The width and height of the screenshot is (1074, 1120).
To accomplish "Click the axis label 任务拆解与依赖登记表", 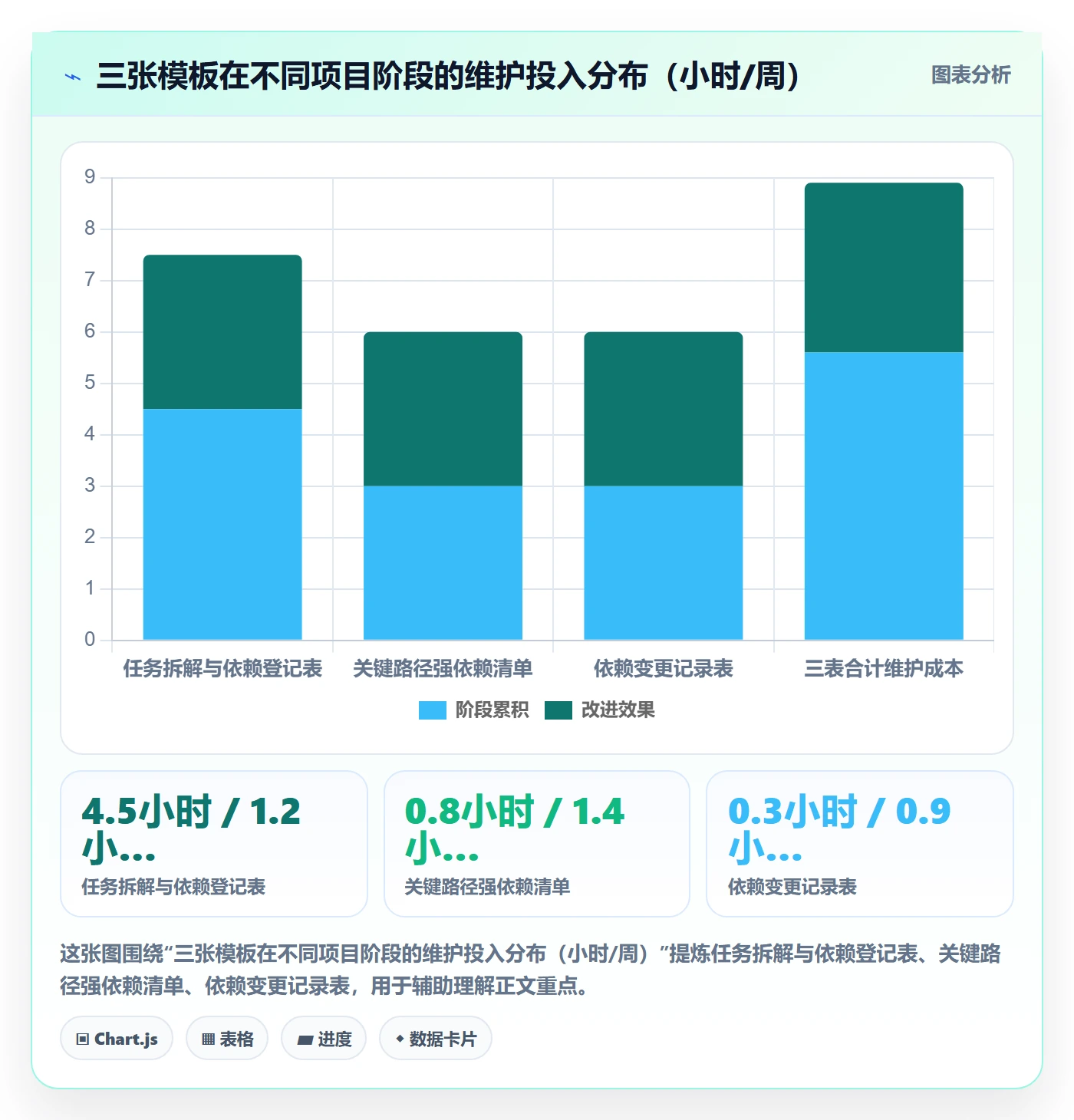I will point(222,669).
